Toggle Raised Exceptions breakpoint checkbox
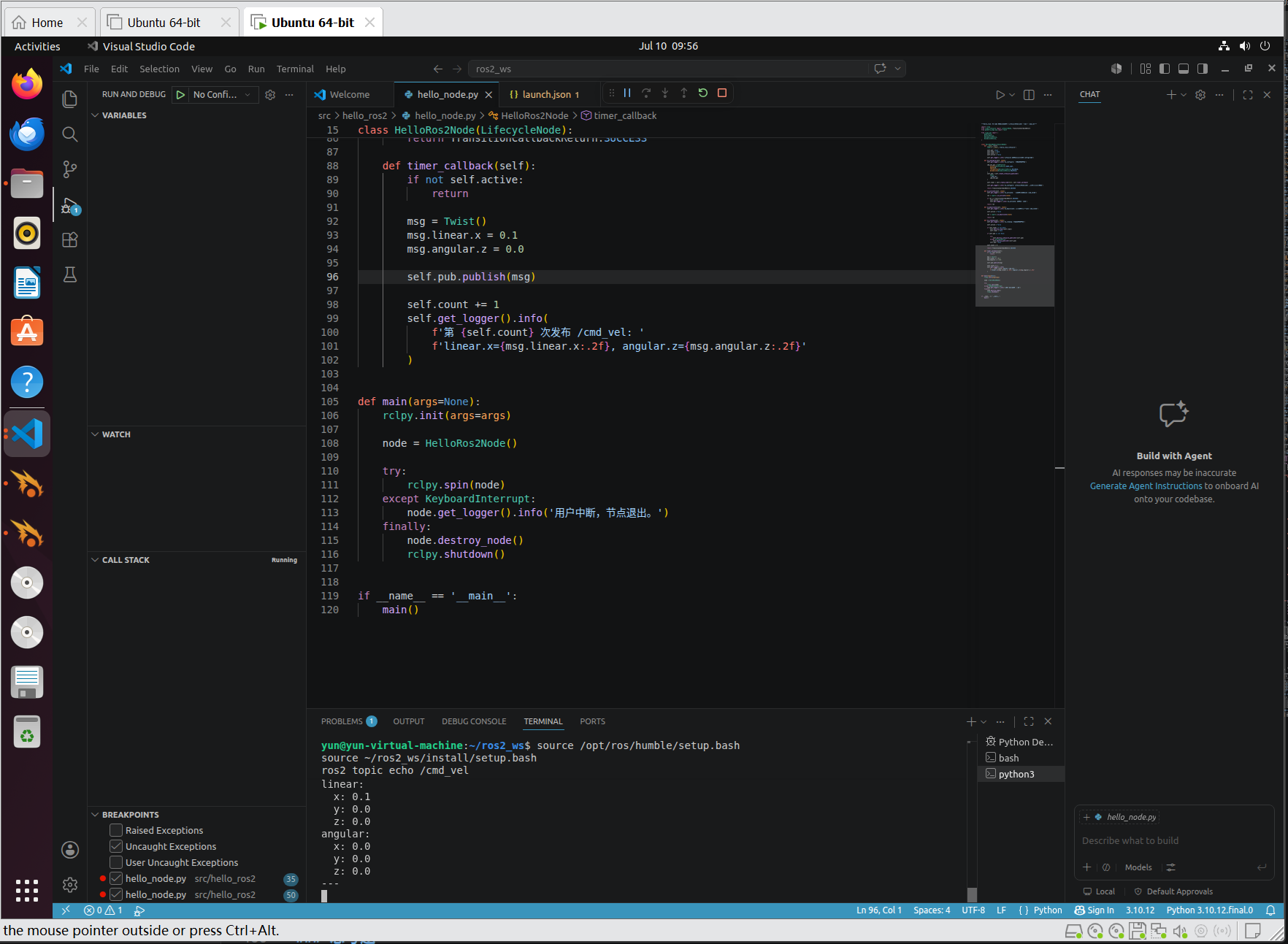 tap(116, 830)
